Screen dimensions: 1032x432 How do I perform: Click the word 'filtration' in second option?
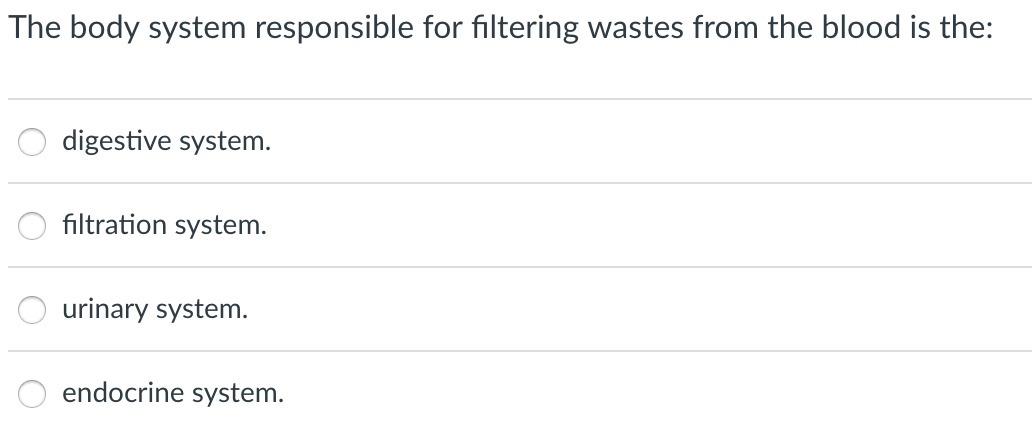(114, 226)
